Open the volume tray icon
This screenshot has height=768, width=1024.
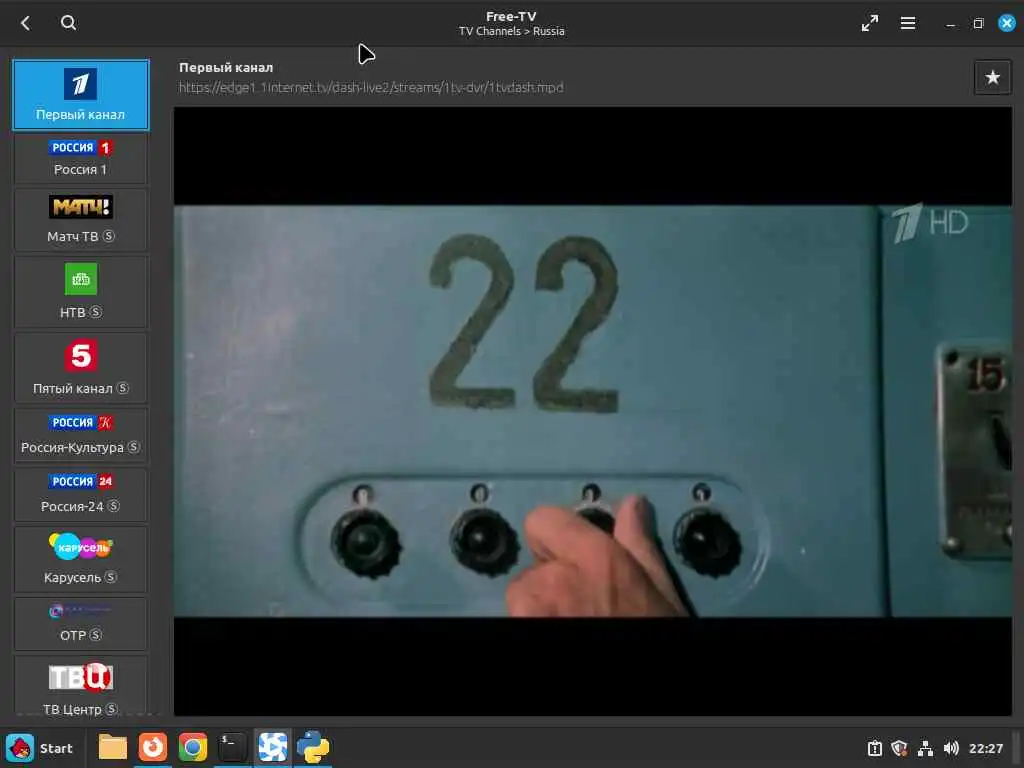click(x=951, y=748)
